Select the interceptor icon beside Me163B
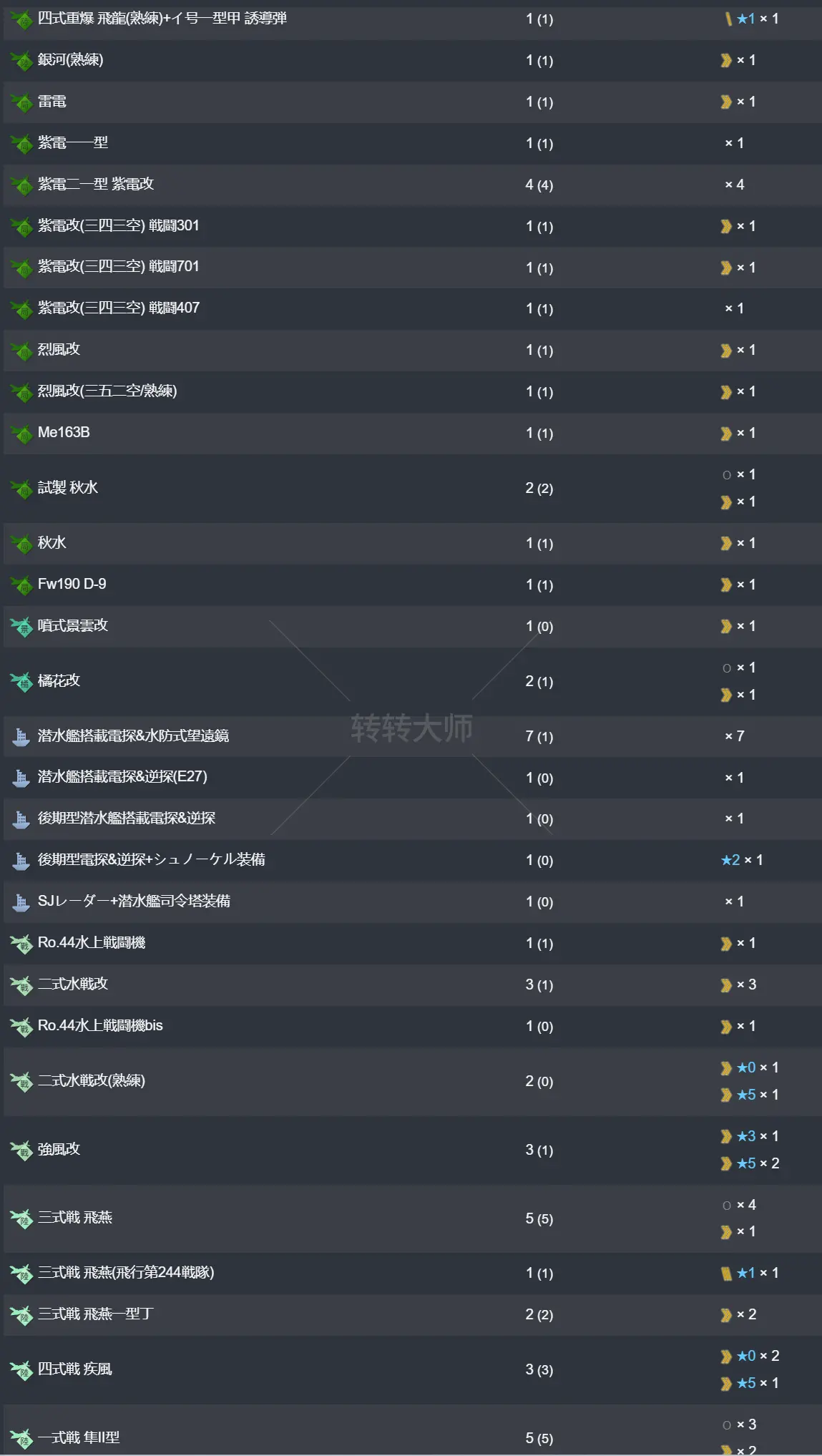The width and height of the screenshot is (822, 1456). pyautogui.click(x=22, y=433)
